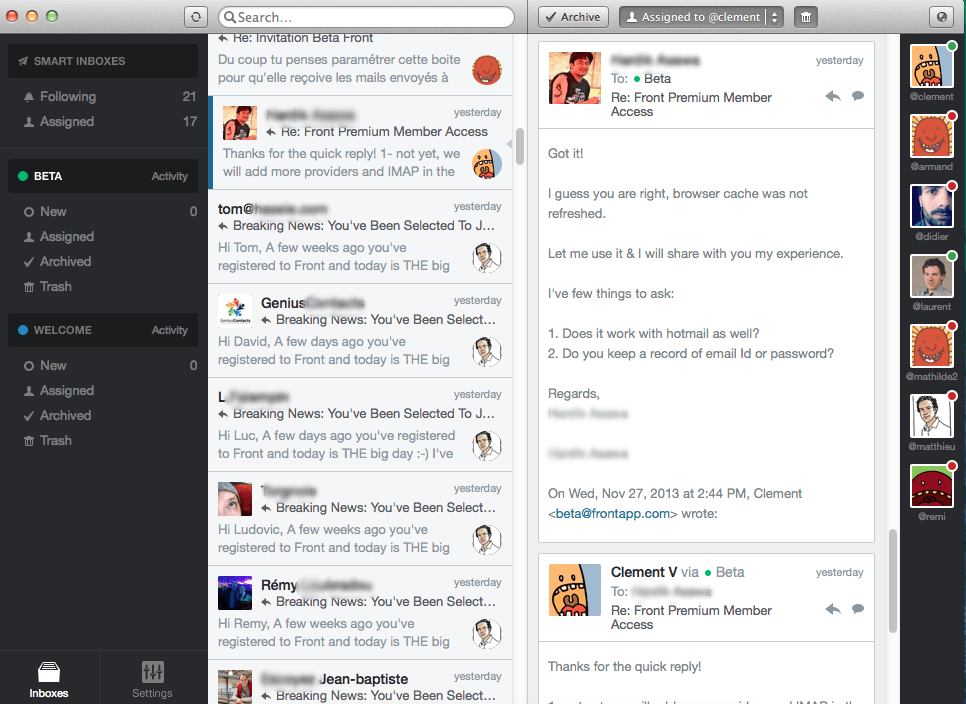Screen dimensions: 966x704
Task: Open the conversation starting Hi Ludovic
Action: [360, 519]
